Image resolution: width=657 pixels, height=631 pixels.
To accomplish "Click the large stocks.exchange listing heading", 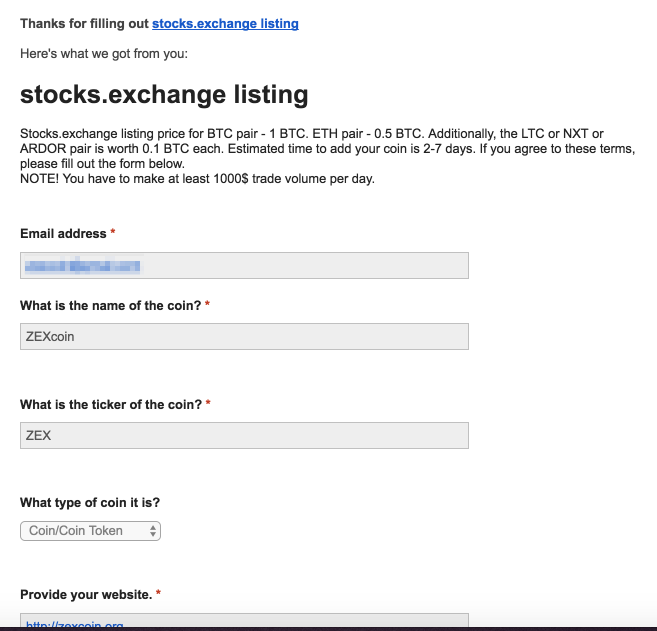I will (x=164, y=94).
